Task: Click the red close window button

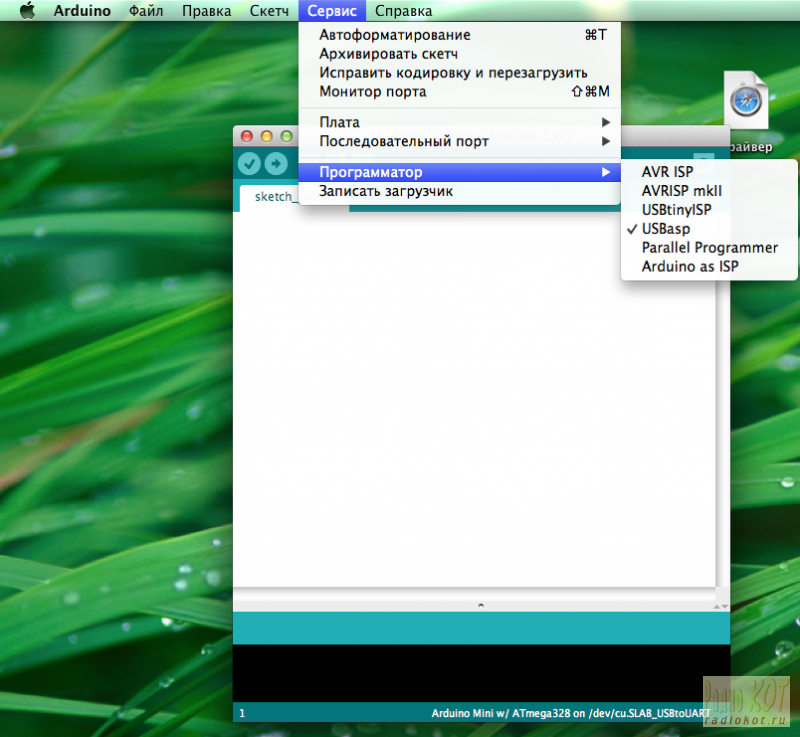Action: point(247,136)
